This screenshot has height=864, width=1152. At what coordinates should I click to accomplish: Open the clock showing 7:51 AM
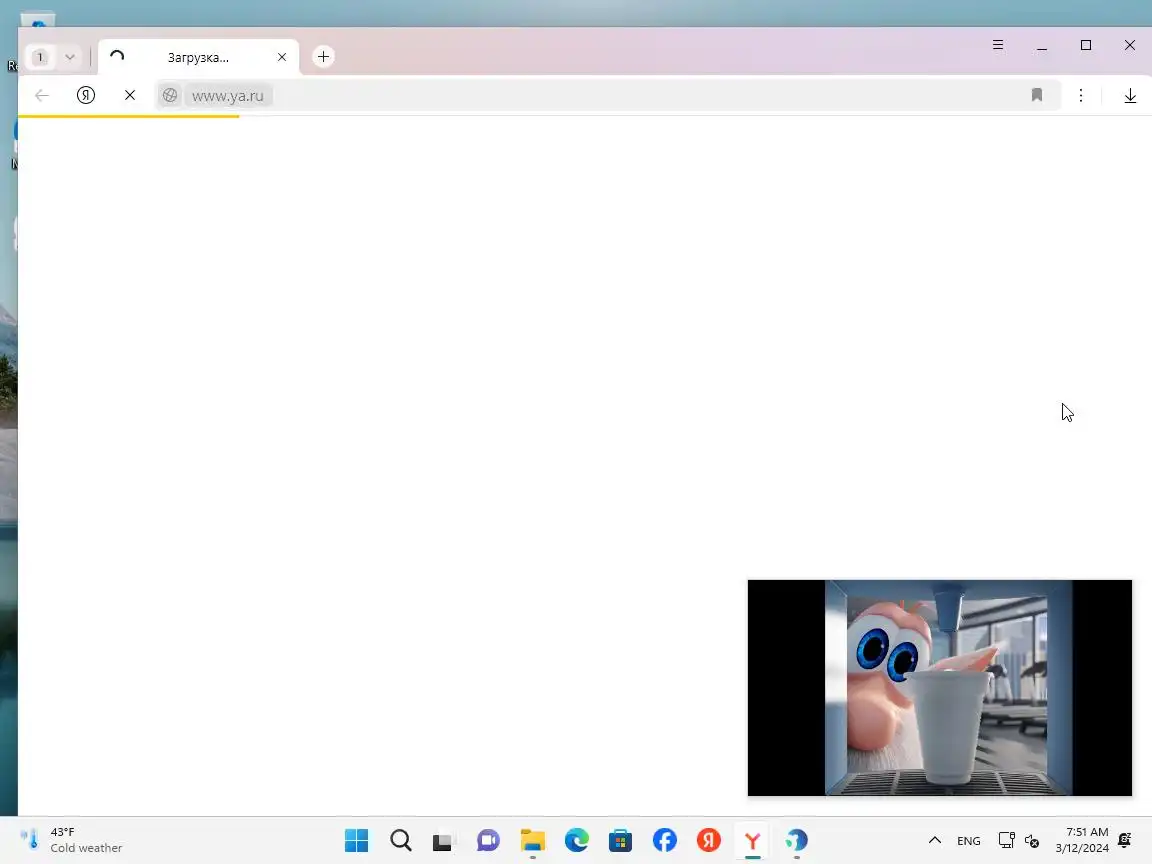point(1081,840)
